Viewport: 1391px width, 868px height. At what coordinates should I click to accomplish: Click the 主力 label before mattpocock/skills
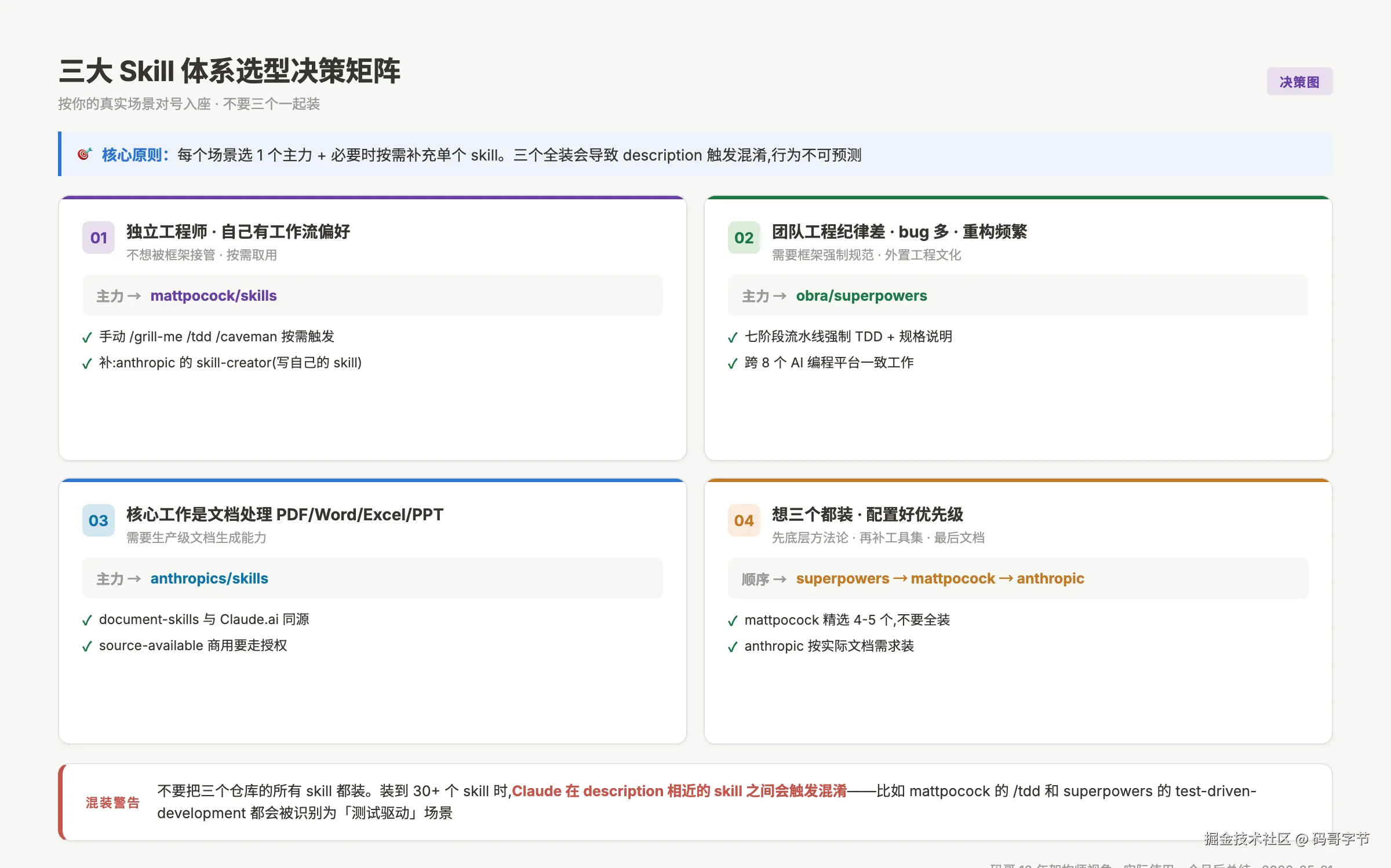(x=110, y=296)
